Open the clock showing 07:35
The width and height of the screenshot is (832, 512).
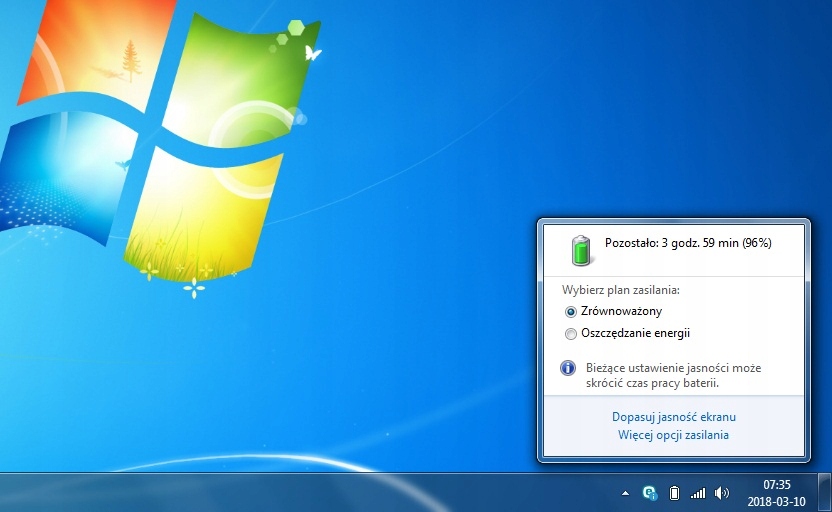click(777, 484)
